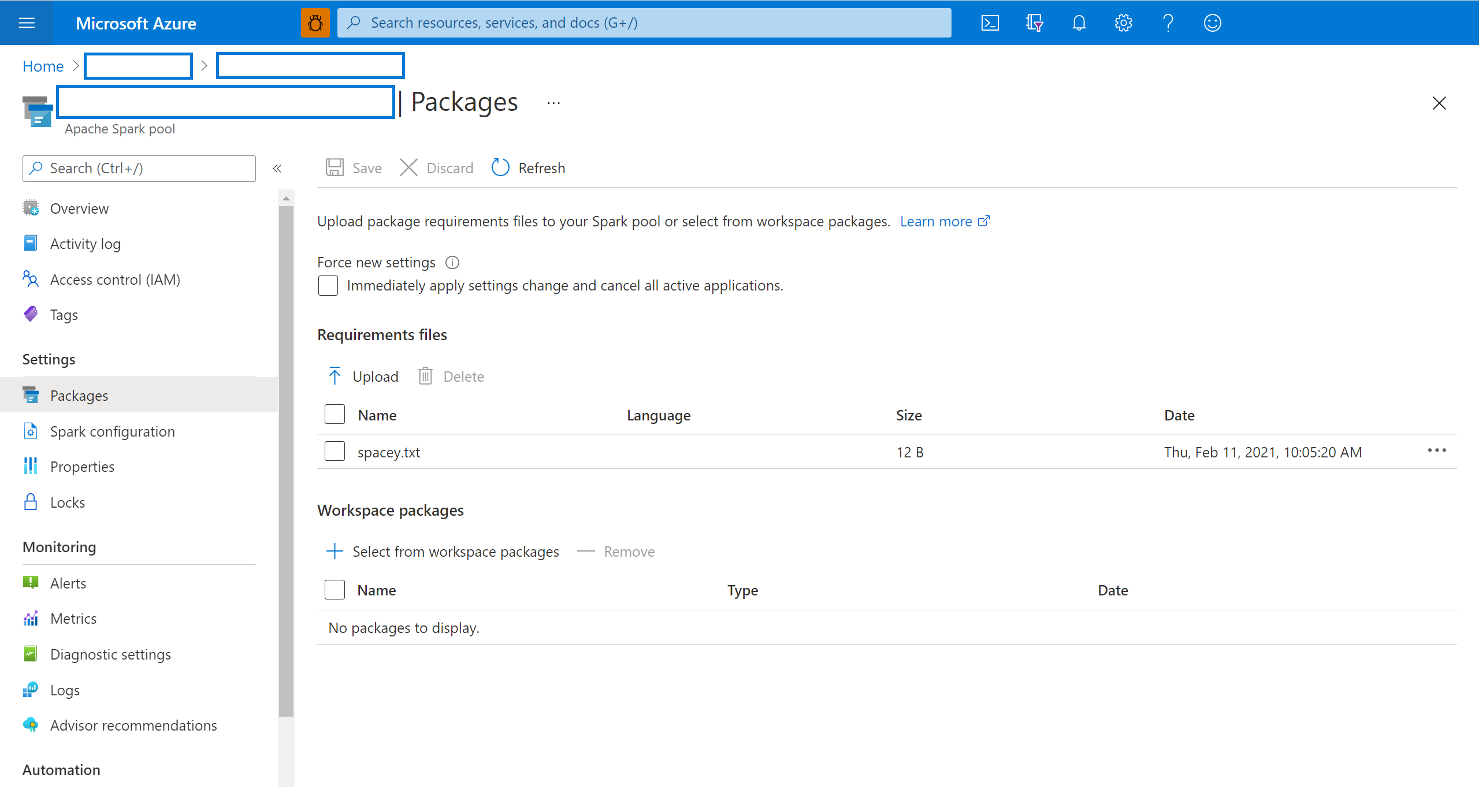This screenshot has height=812, width=1479.
Task: Open Spark configuration in sidebar
Action: 112,431
